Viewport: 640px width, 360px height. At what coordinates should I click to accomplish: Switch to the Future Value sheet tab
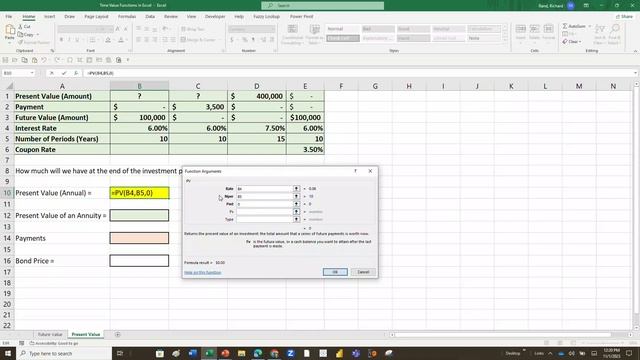point(50,334)
